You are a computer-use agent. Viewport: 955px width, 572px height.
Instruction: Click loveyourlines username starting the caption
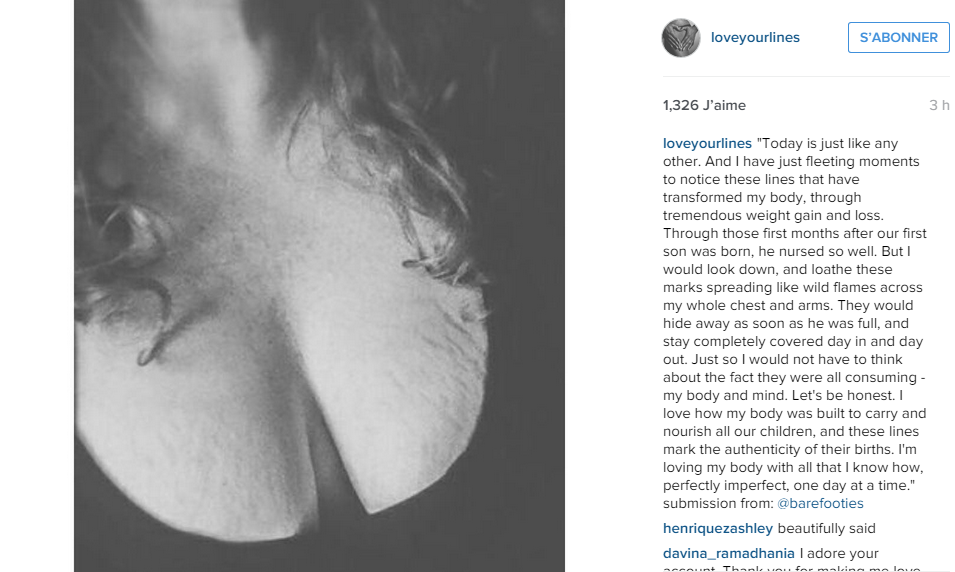click(x=707, y=143)
